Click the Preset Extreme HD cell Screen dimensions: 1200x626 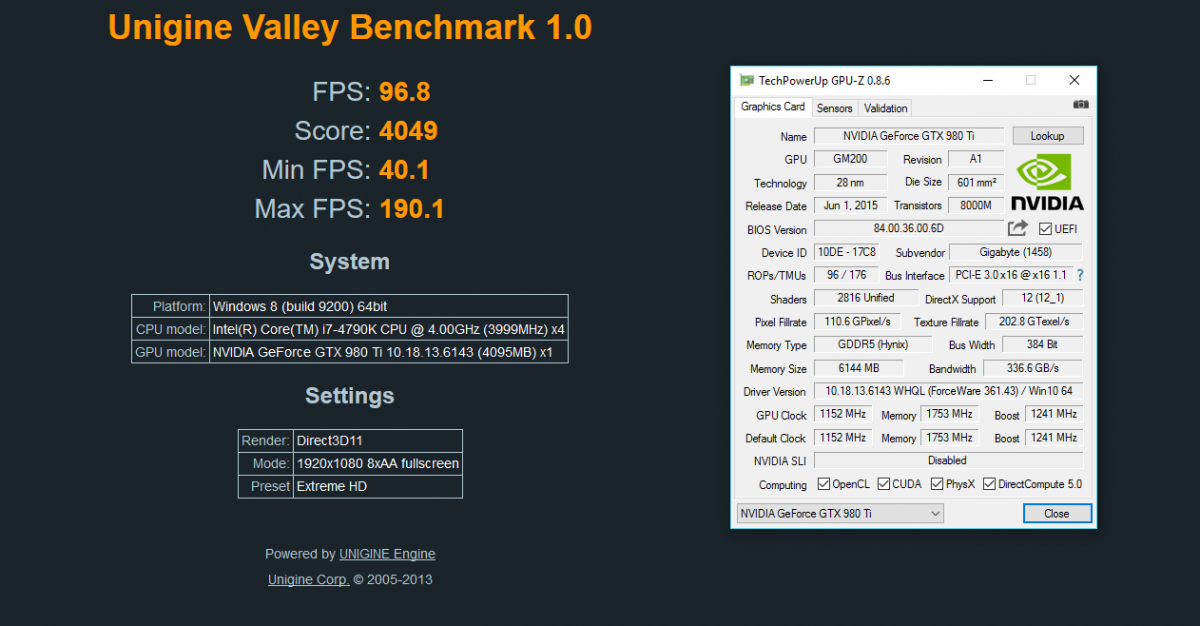tap(378, 487)
